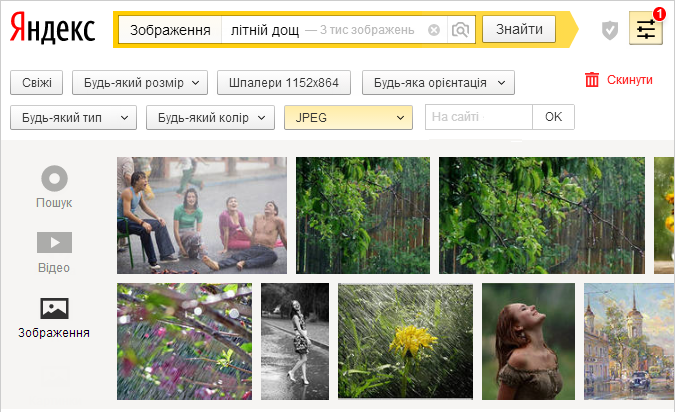The height and width of the screenshot is (412, 675).
Task: Toggle the Свіжі filter
Action: [x=37, y=83]
